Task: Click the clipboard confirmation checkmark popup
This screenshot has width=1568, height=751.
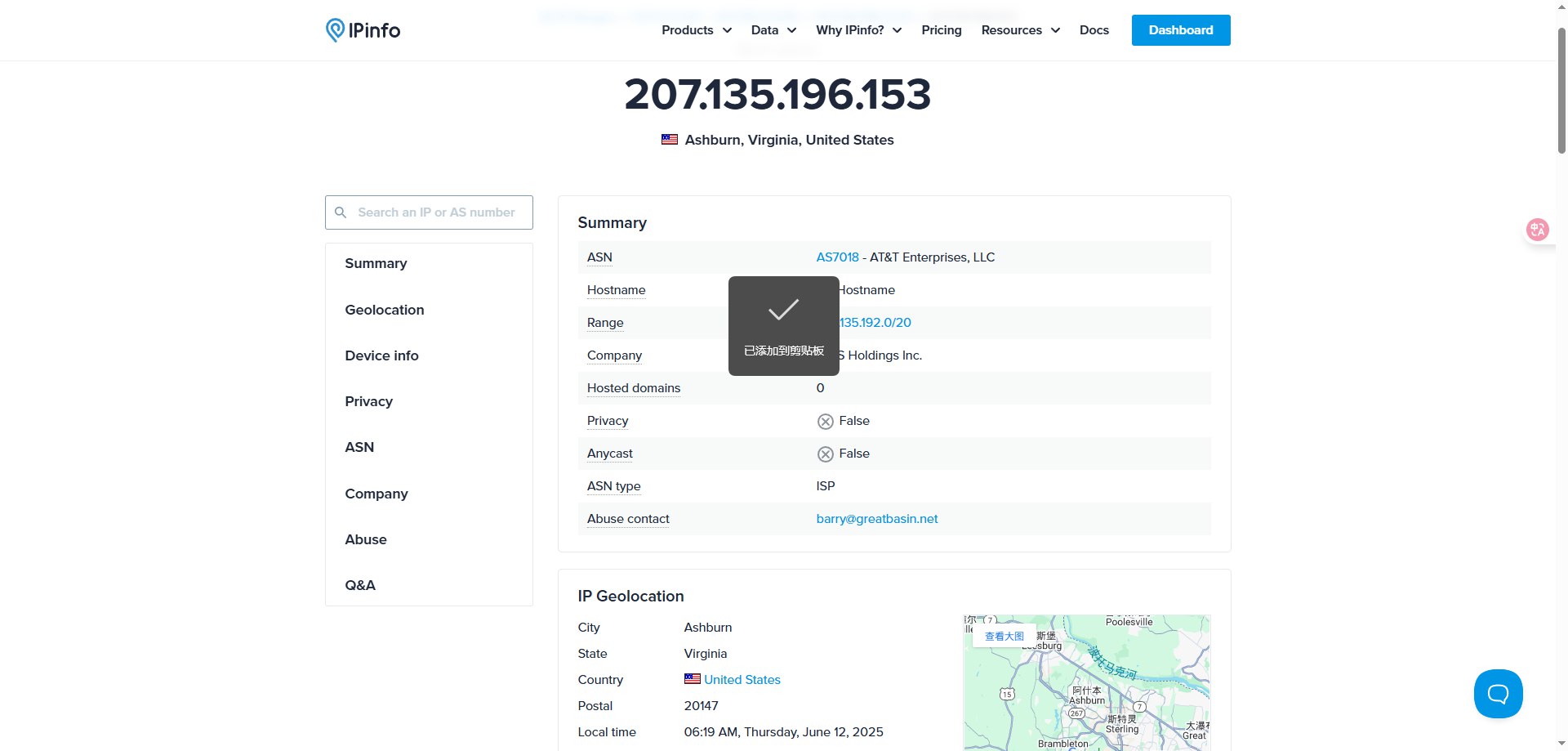Action: click(784, 326)
